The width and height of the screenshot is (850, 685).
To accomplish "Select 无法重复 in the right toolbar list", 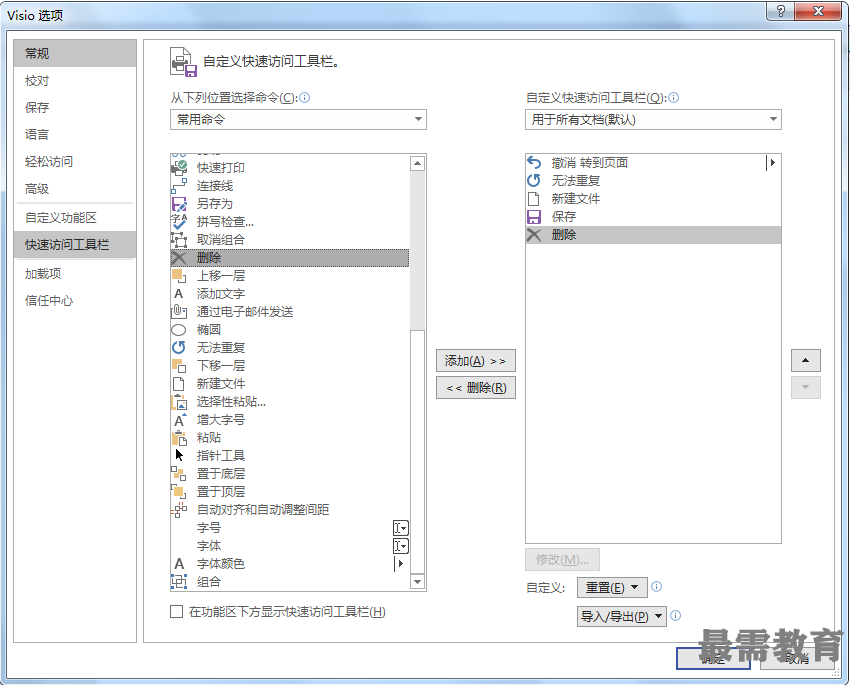I will pos(653,180).
